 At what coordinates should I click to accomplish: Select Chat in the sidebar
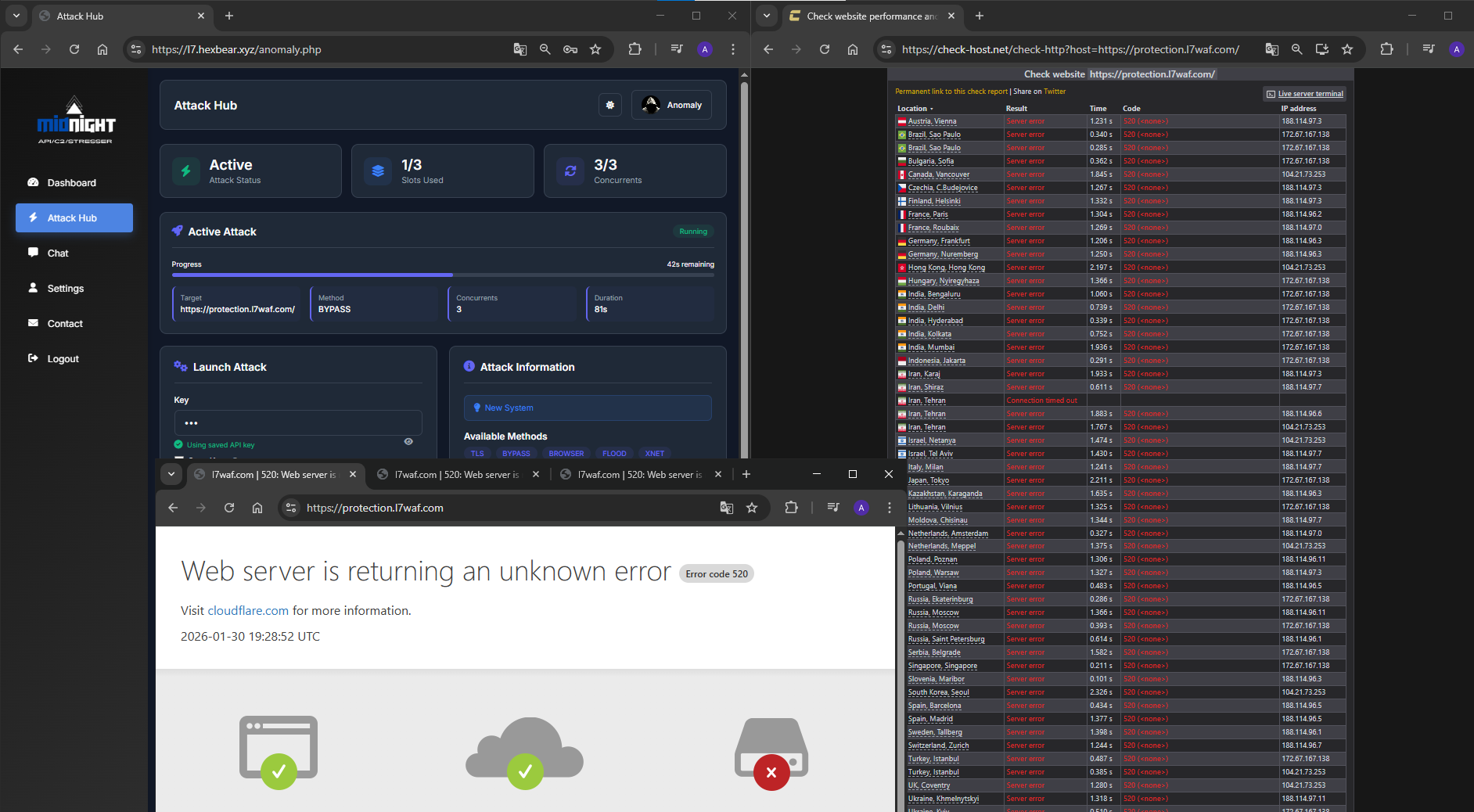click(74, 253)
